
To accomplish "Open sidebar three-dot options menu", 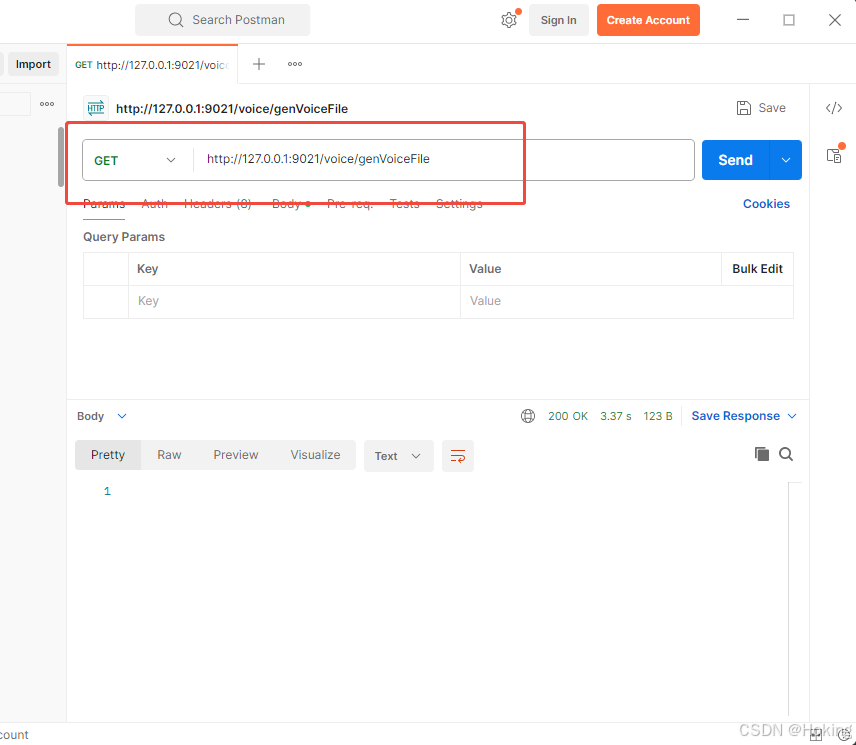I will pyautogui.click(x=47, y=104).
